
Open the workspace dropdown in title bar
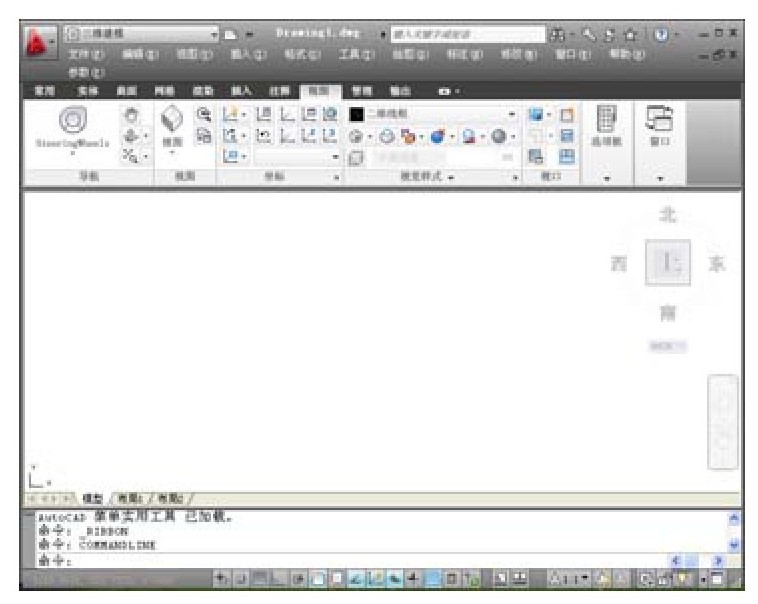141,34
